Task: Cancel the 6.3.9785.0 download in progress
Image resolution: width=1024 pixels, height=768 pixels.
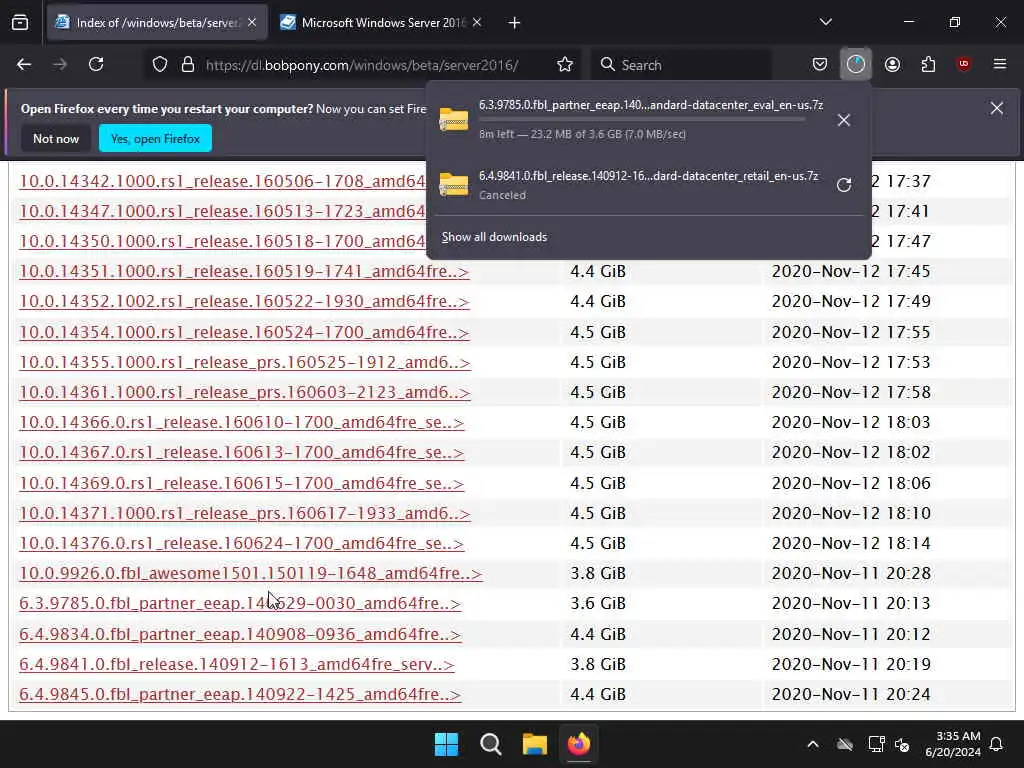Action: (x=844, y=120)
